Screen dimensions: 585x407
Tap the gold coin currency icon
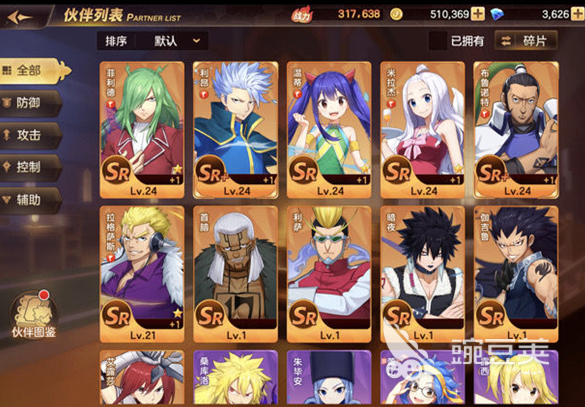pos(396,15)
